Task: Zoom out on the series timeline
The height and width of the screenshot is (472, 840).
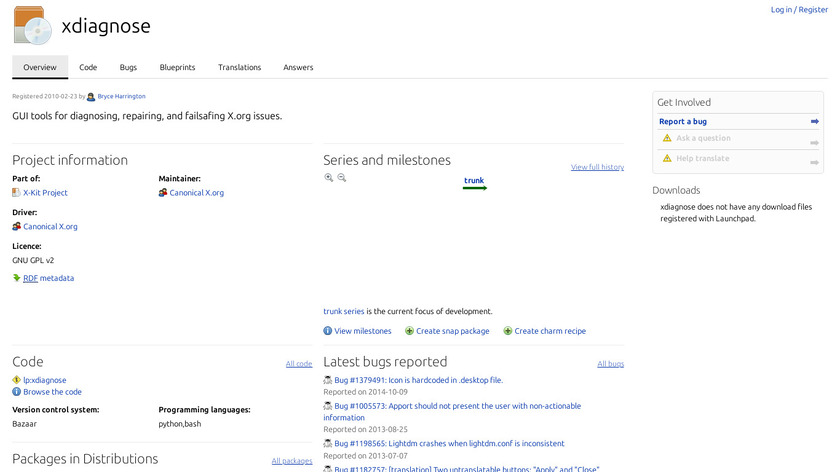Action: (x=342, y=177)
